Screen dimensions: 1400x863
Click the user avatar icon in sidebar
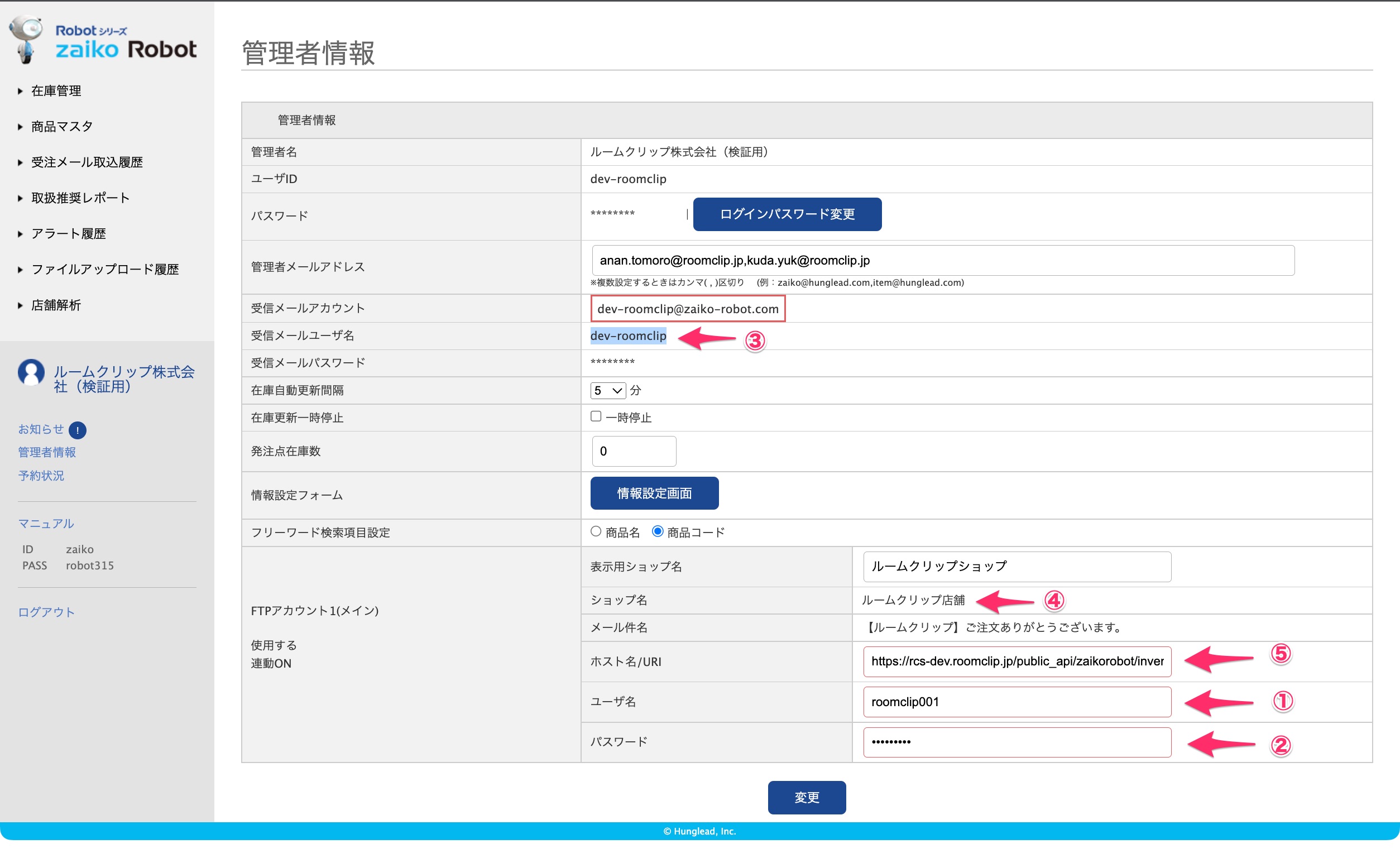coord(31,373)
